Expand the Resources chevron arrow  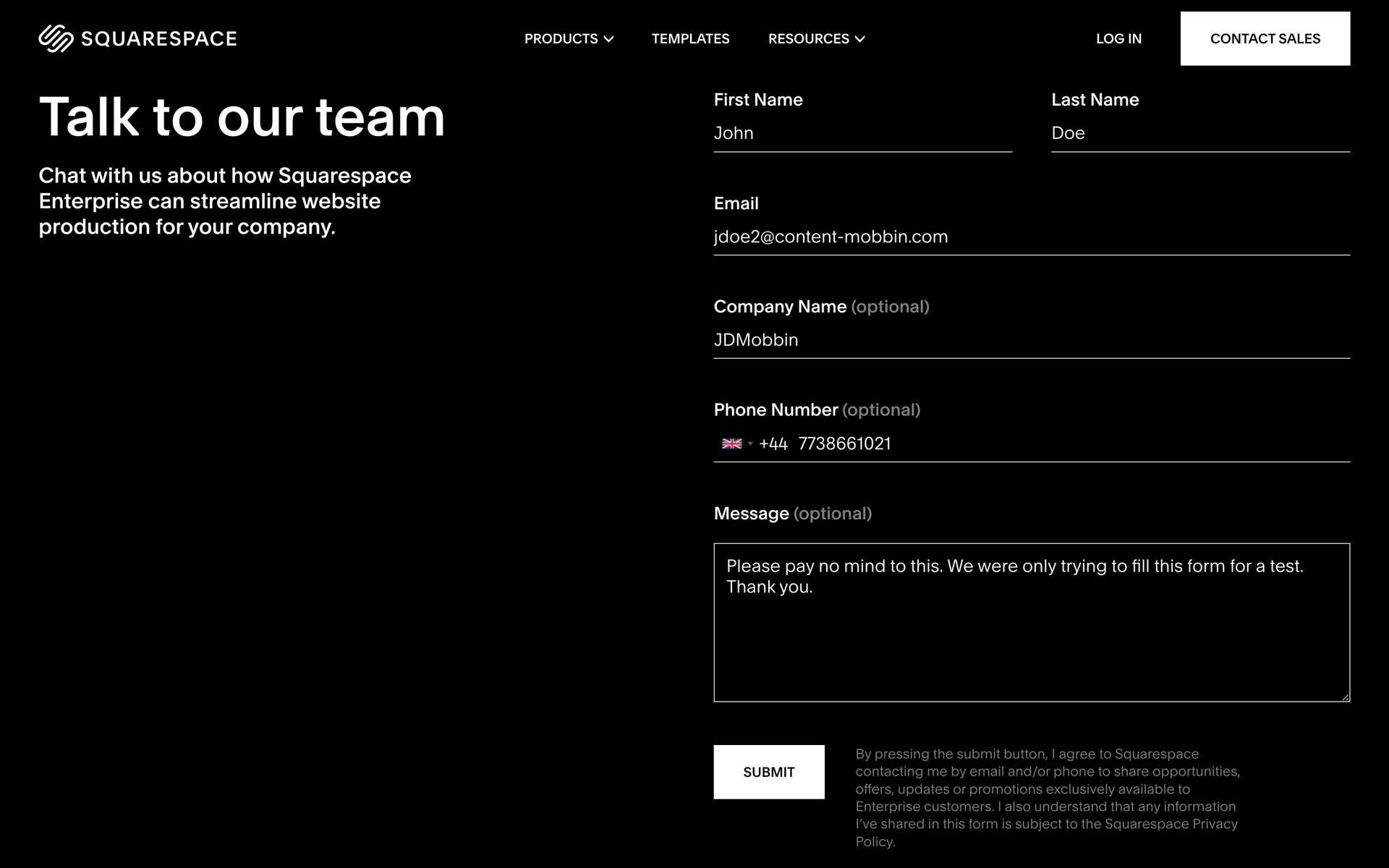859,39
